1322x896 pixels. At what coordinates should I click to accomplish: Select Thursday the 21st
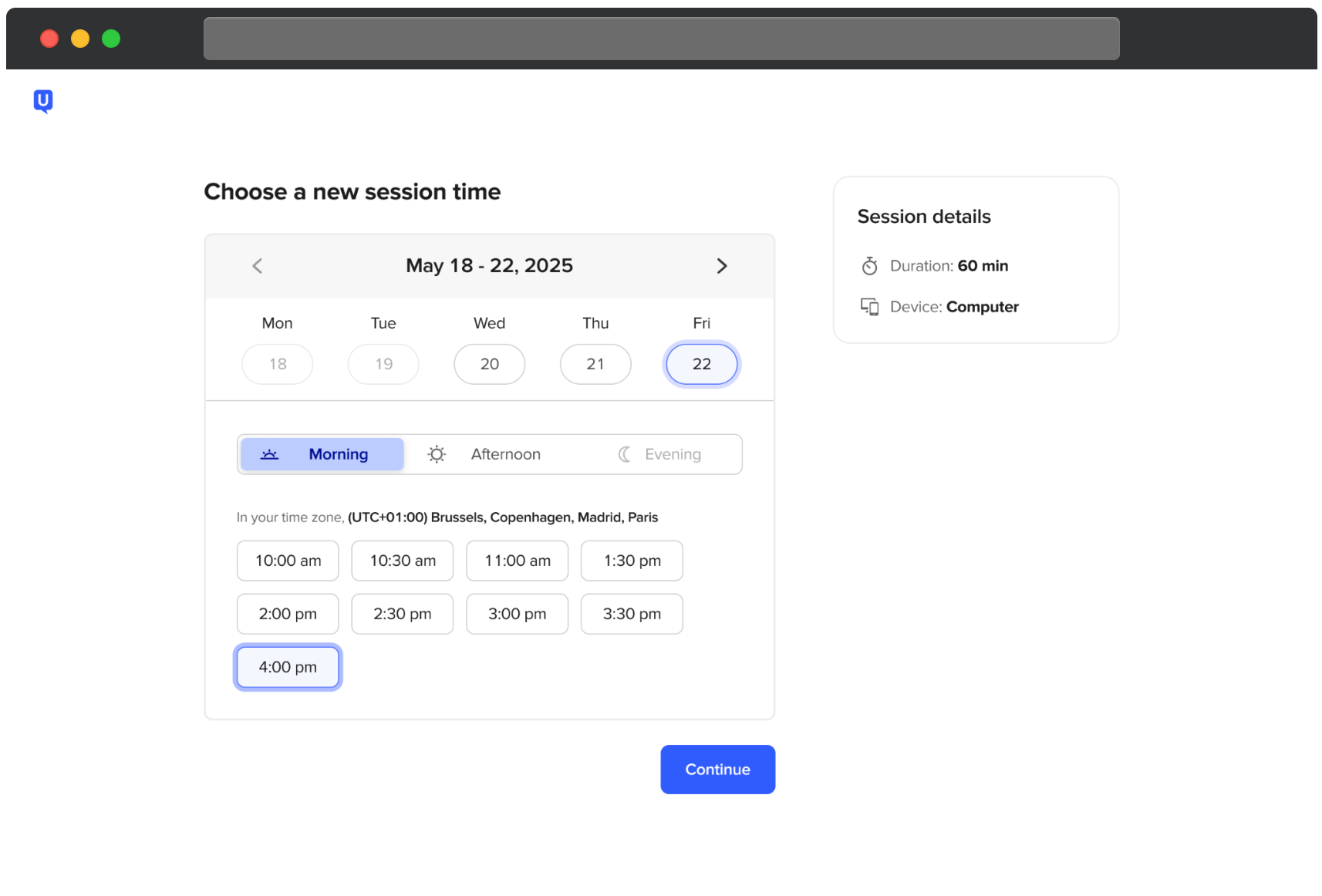(x=595, y=364)
